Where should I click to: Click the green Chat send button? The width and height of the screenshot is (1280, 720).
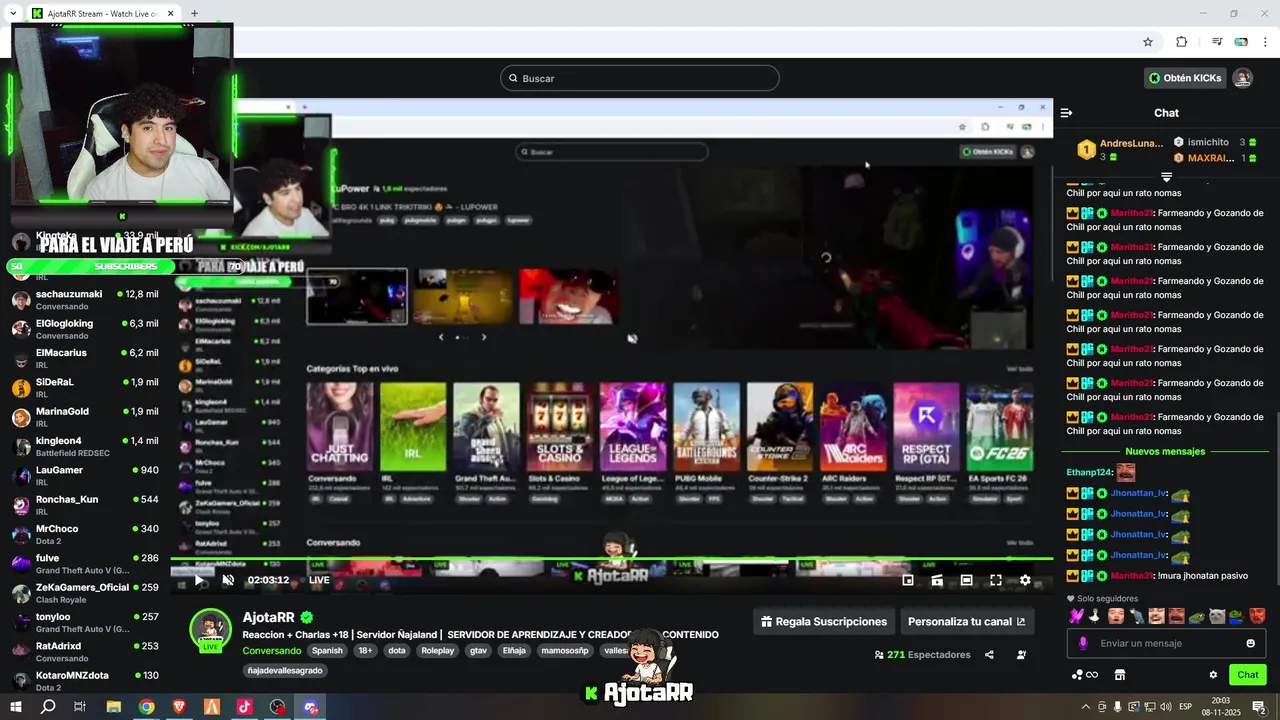[1248, 675]
